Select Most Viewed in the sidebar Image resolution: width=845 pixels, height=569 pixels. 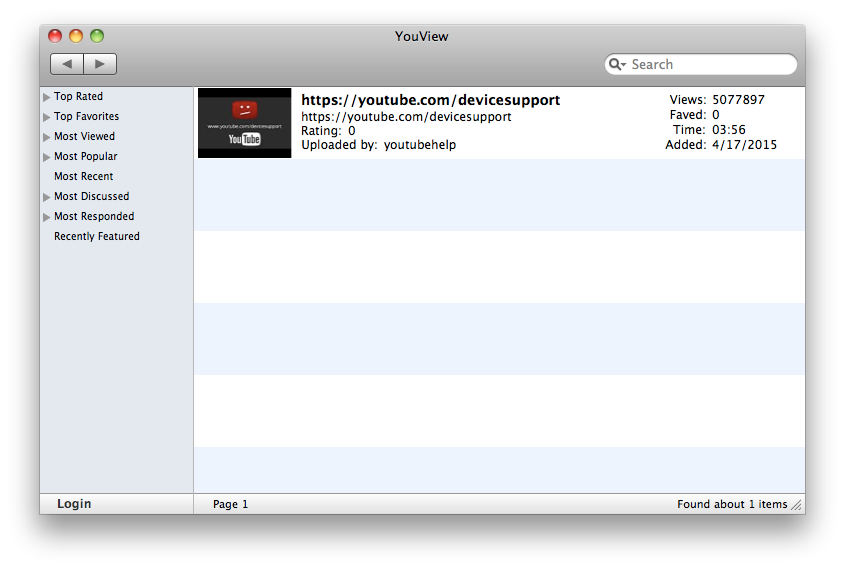click(84, 136)
